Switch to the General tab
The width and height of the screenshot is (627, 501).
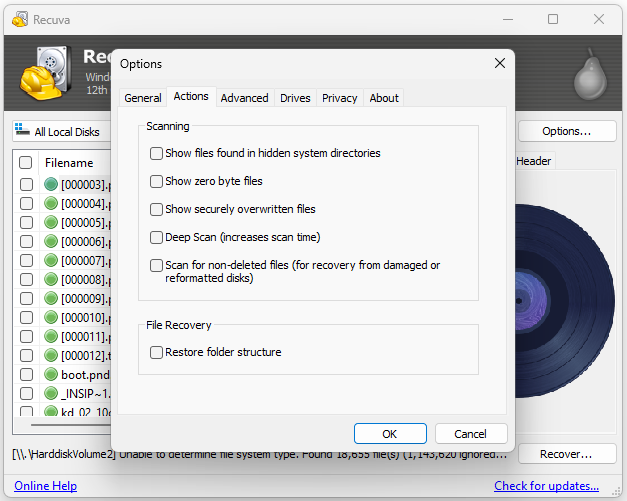pyautogui.click(x=143, y=98)
